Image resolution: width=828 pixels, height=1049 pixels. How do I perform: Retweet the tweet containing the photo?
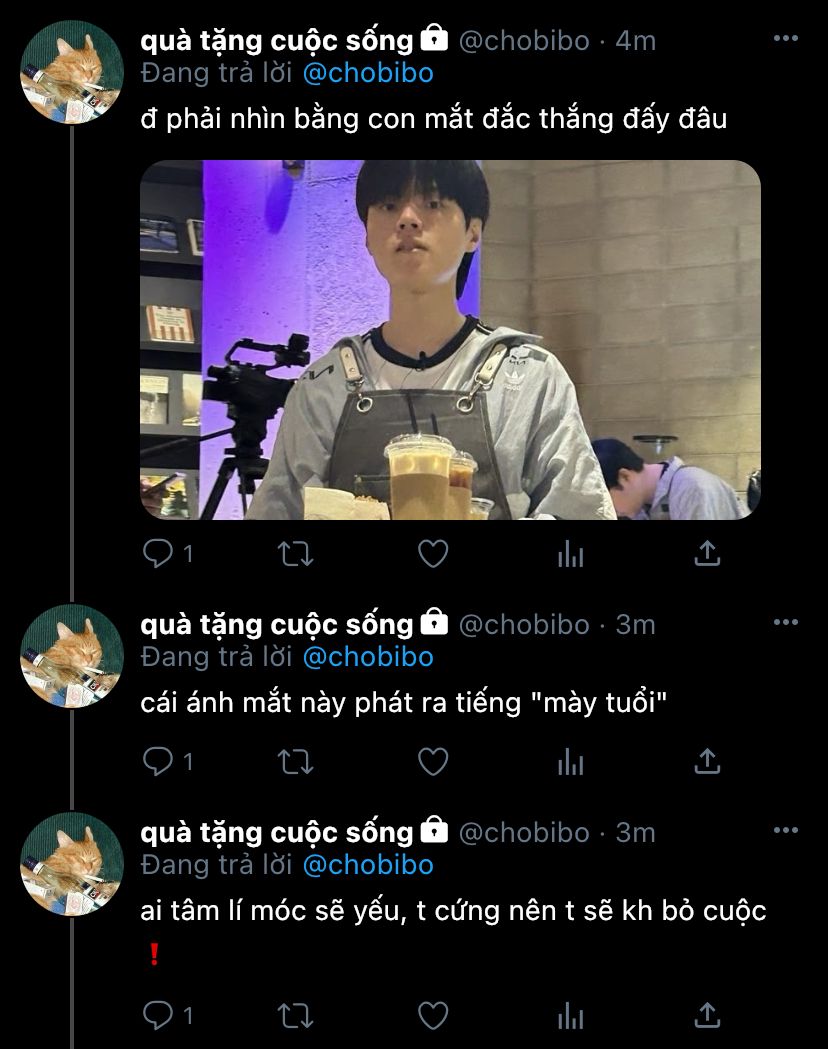[295, 553]
